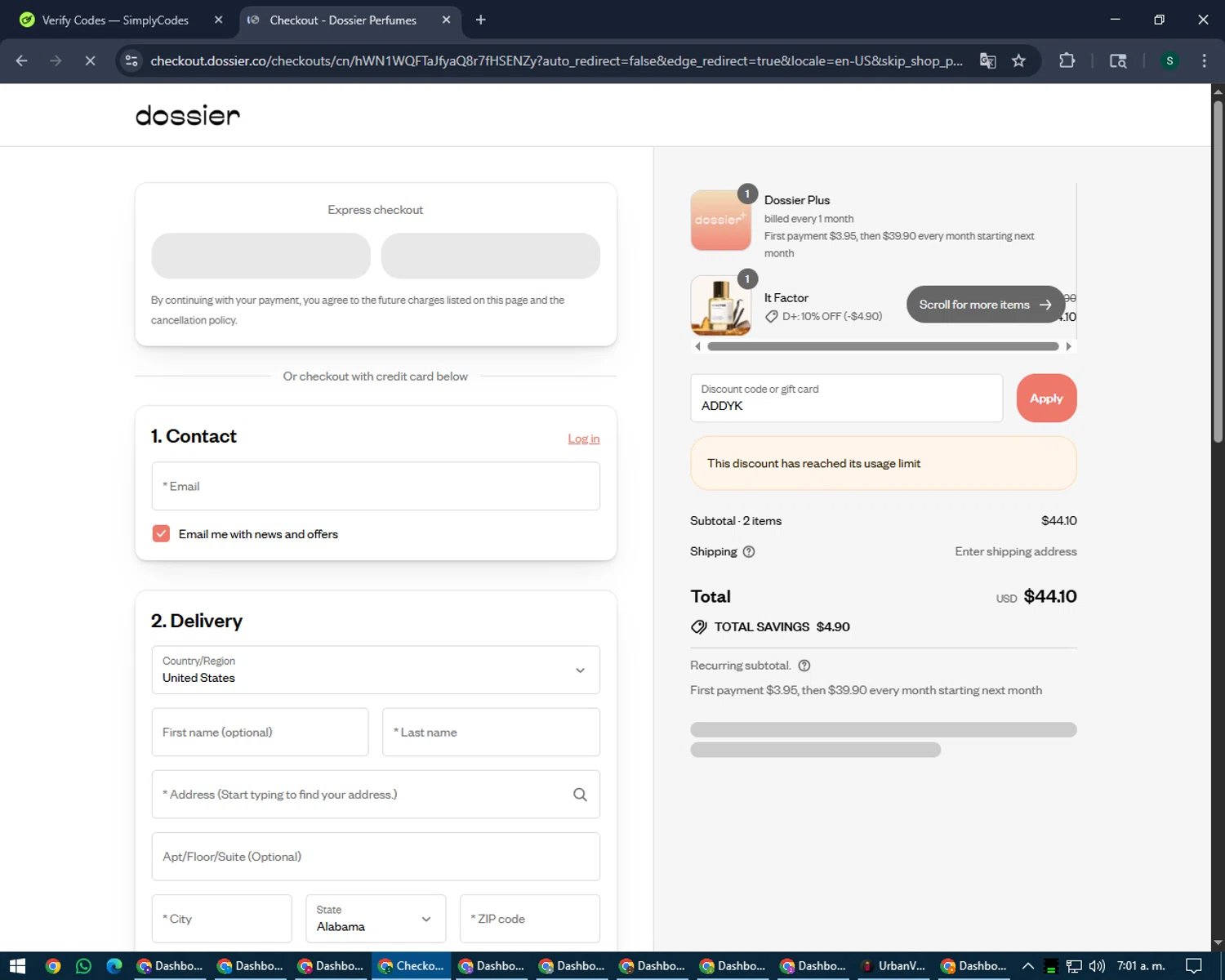Screen dimensions: 1225x980
Task: Click the tab search icon in toolbar
Action: tap(1118, 60)
